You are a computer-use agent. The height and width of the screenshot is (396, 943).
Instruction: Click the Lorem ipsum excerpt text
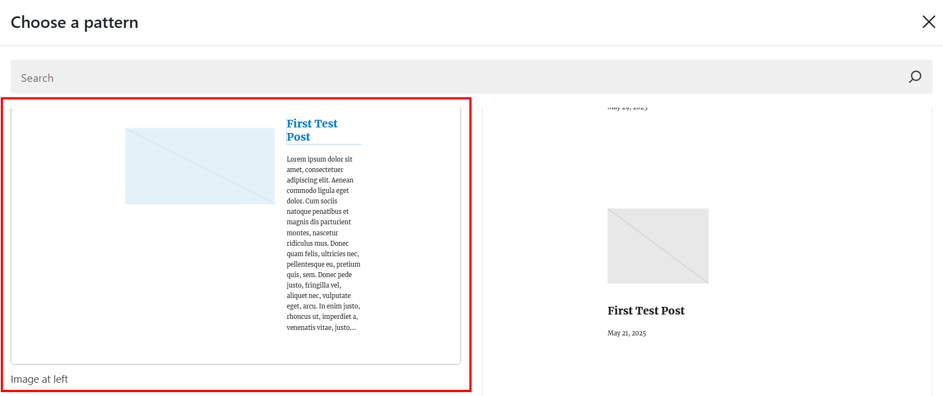pyautogui.click(x=324, y=244)
